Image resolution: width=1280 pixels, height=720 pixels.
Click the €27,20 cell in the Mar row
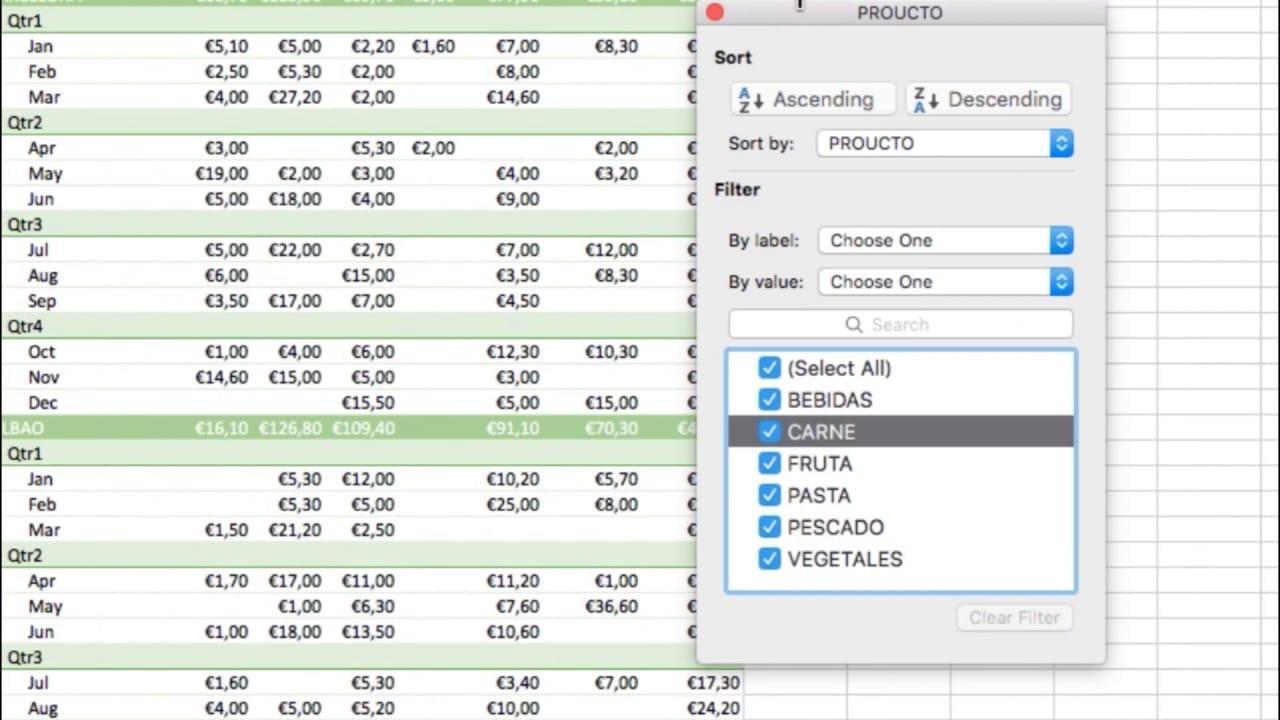coord(295,97)
